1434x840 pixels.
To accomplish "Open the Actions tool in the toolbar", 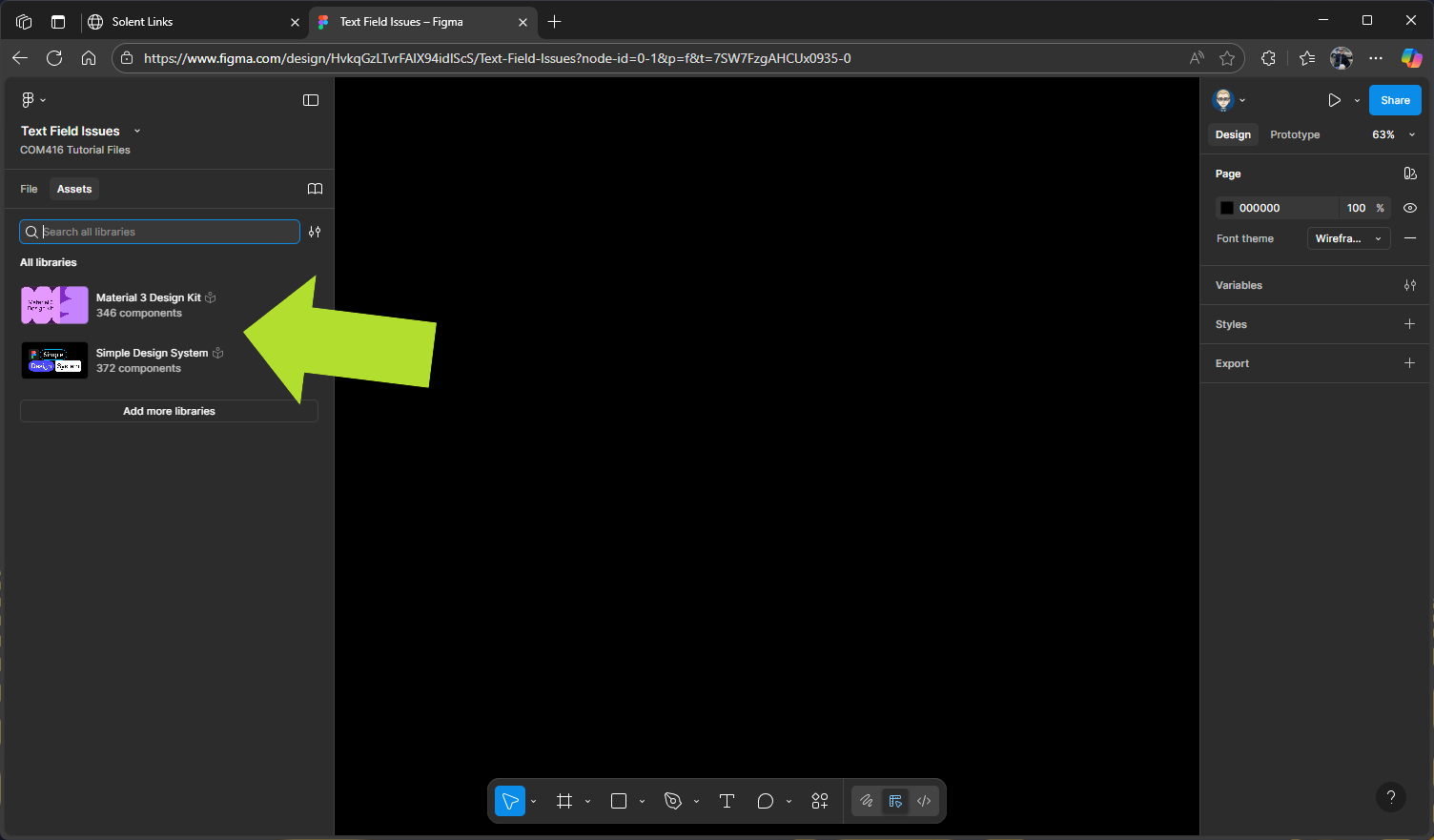I will pos(820,801).
